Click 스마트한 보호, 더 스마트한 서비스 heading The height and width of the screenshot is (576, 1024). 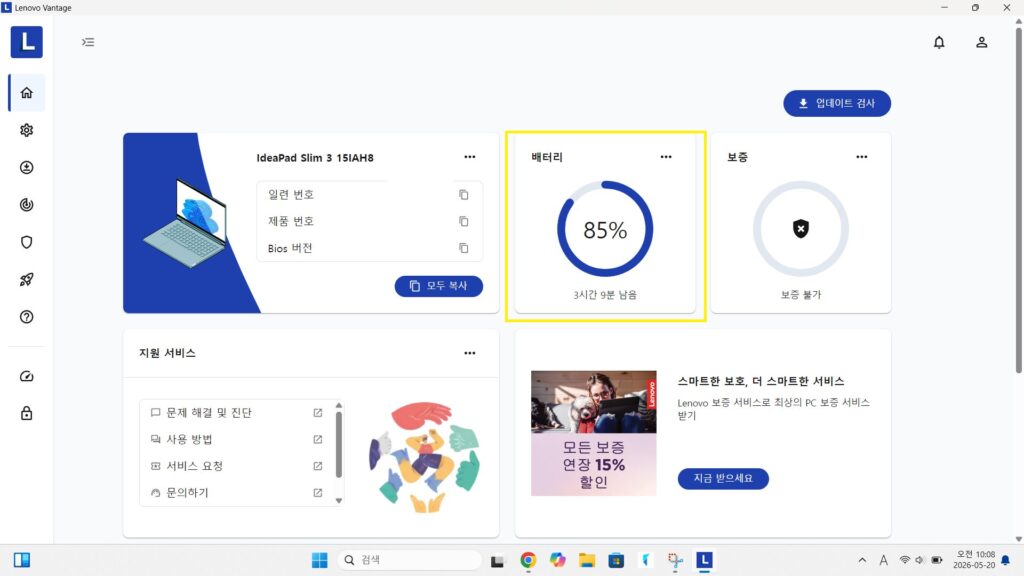tap(761, 381)
